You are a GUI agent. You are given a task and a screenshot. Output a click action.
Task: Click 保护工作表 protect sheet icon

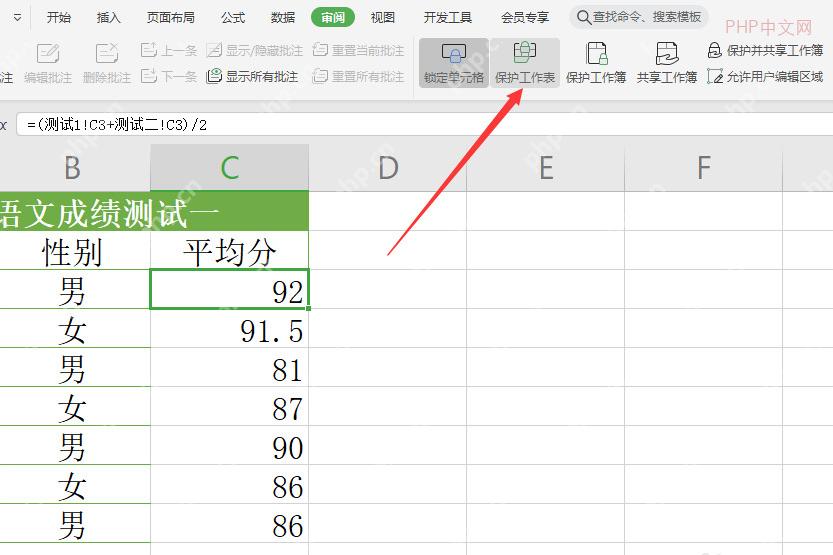point(525,63)
